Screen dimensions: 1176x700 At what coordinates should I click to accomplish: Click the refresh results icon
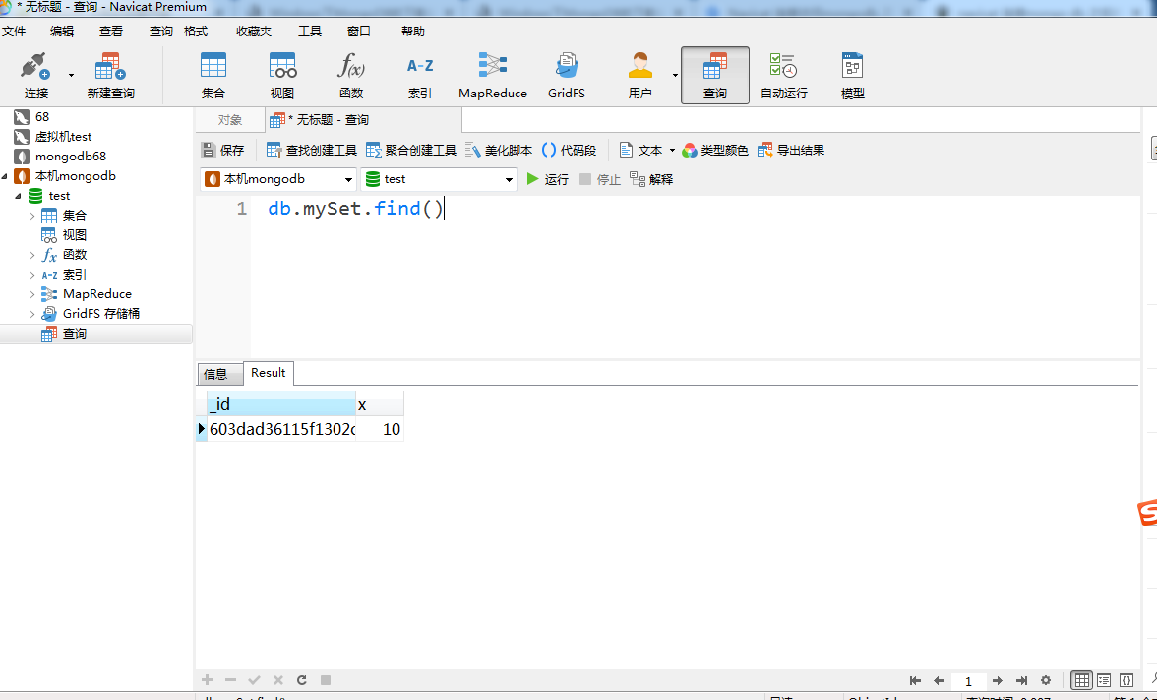pyautogui.click(x=302, y=680)
